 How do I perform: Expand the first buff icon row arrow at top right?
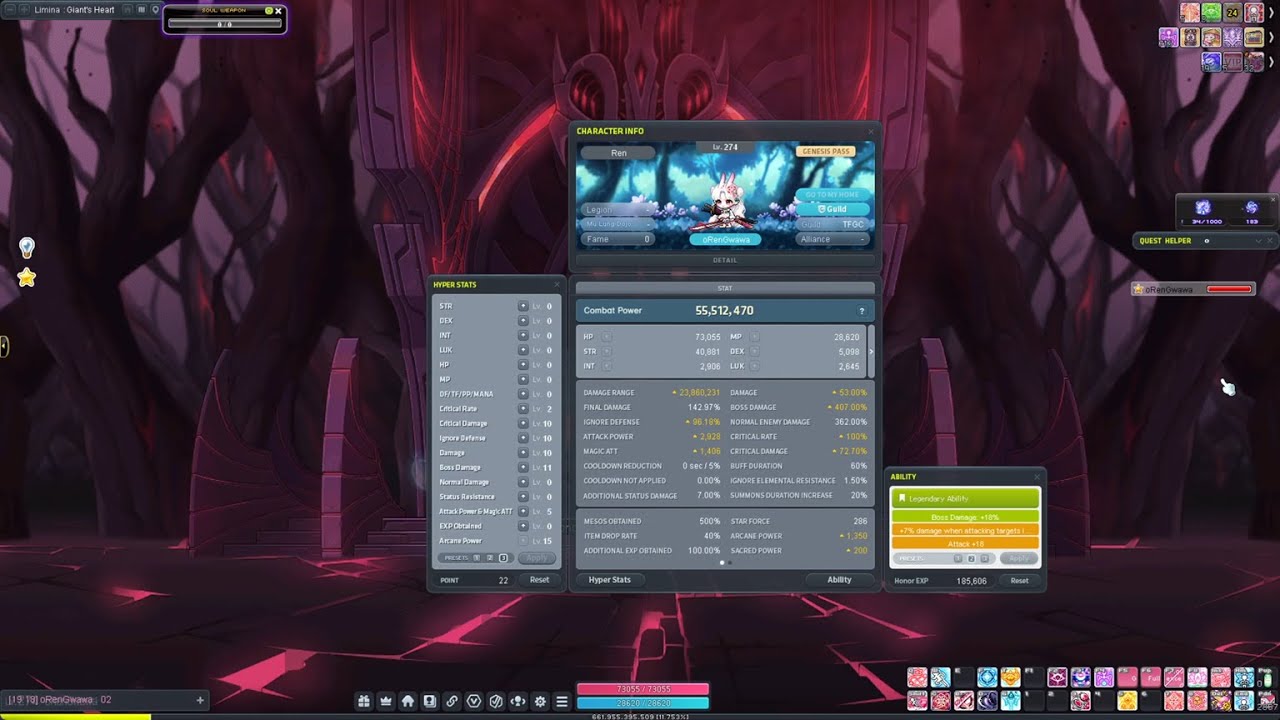tap(1271, 13)
